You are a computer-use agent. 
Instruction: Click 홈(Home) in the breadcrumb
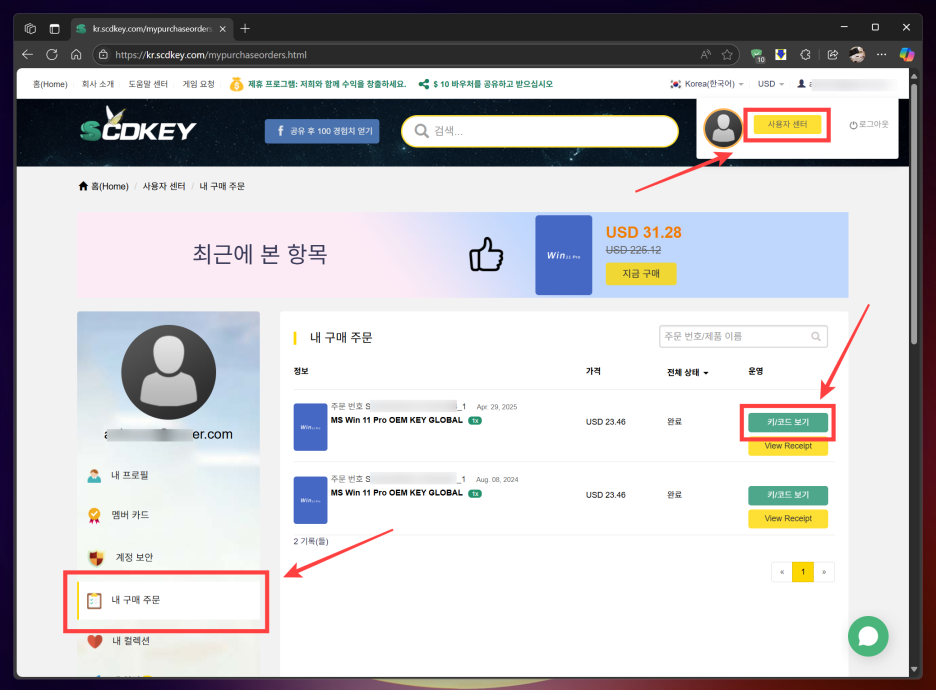(103, 186)
